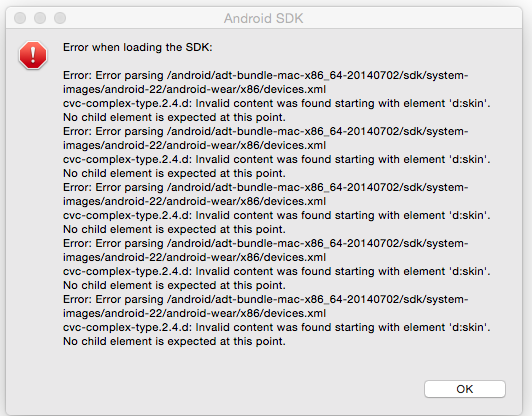Click the fourth cvc-complex-type.2.4.d message line
Screen dimensions: 532x416
pyautogui.click(x=277, y=271)
